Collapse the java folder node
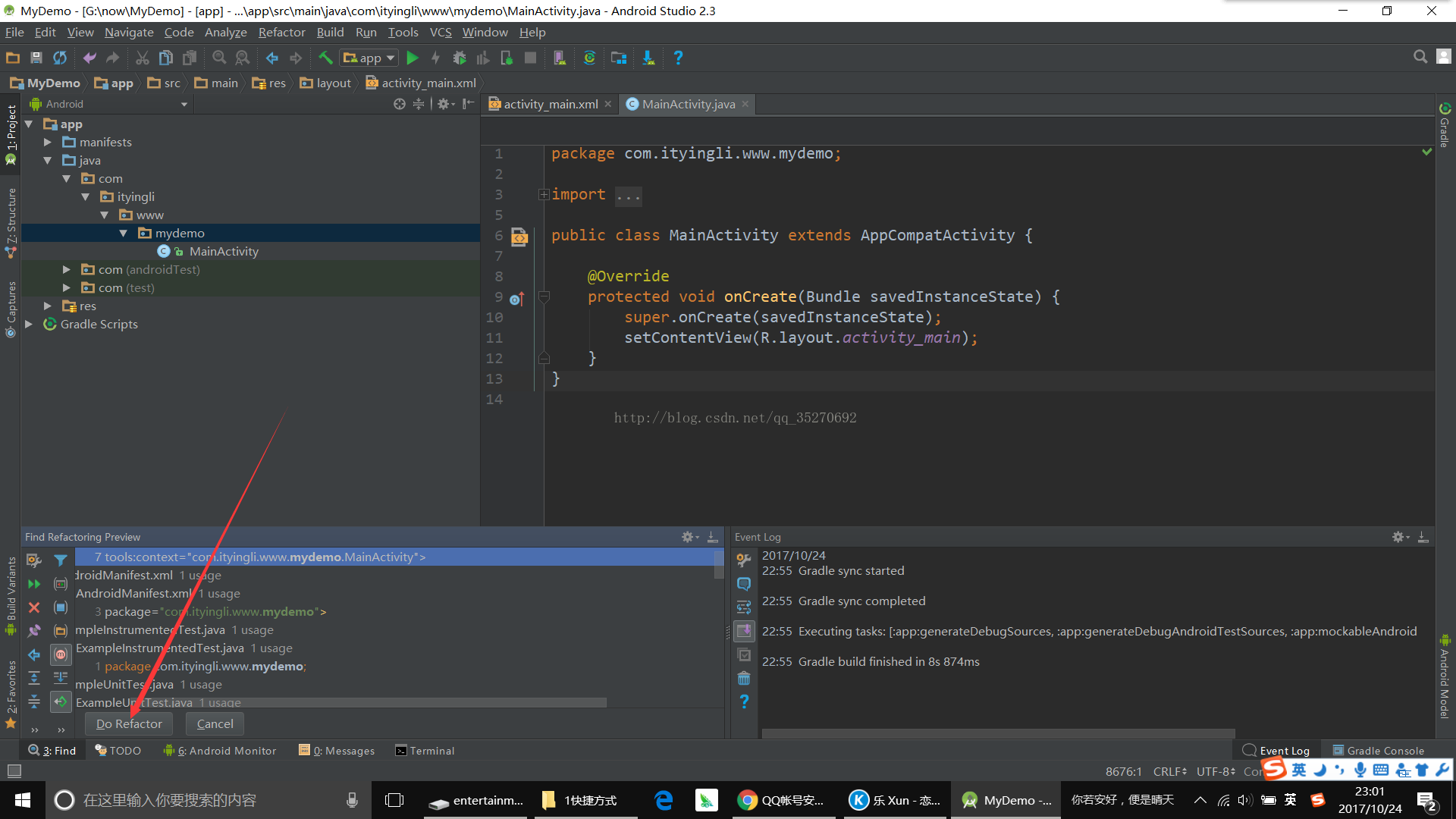Screen dimensions: 1456x819 pos(48,160)
